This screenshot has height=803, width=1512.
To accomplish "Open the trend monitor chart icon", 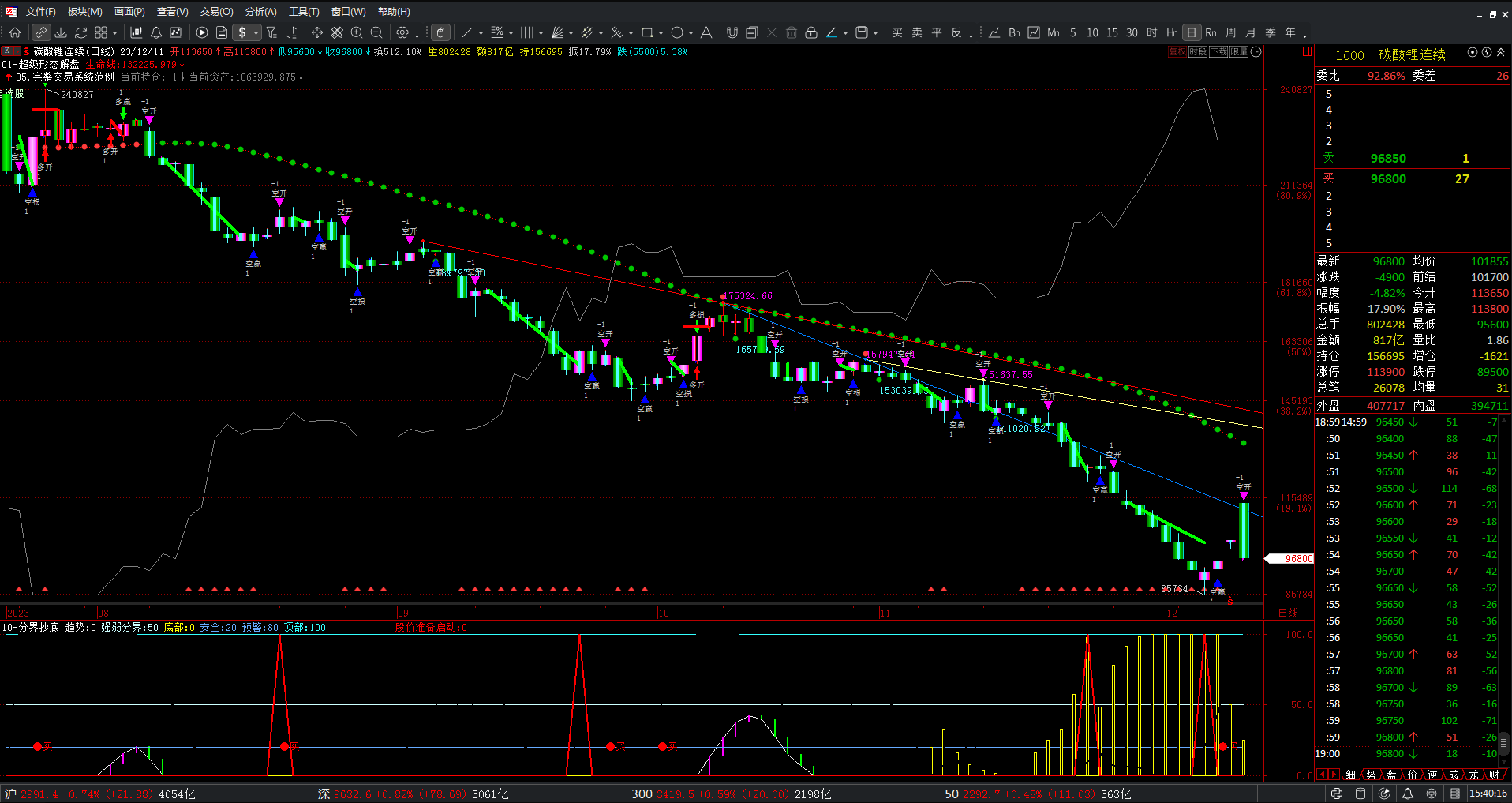I will coord(176,32).
